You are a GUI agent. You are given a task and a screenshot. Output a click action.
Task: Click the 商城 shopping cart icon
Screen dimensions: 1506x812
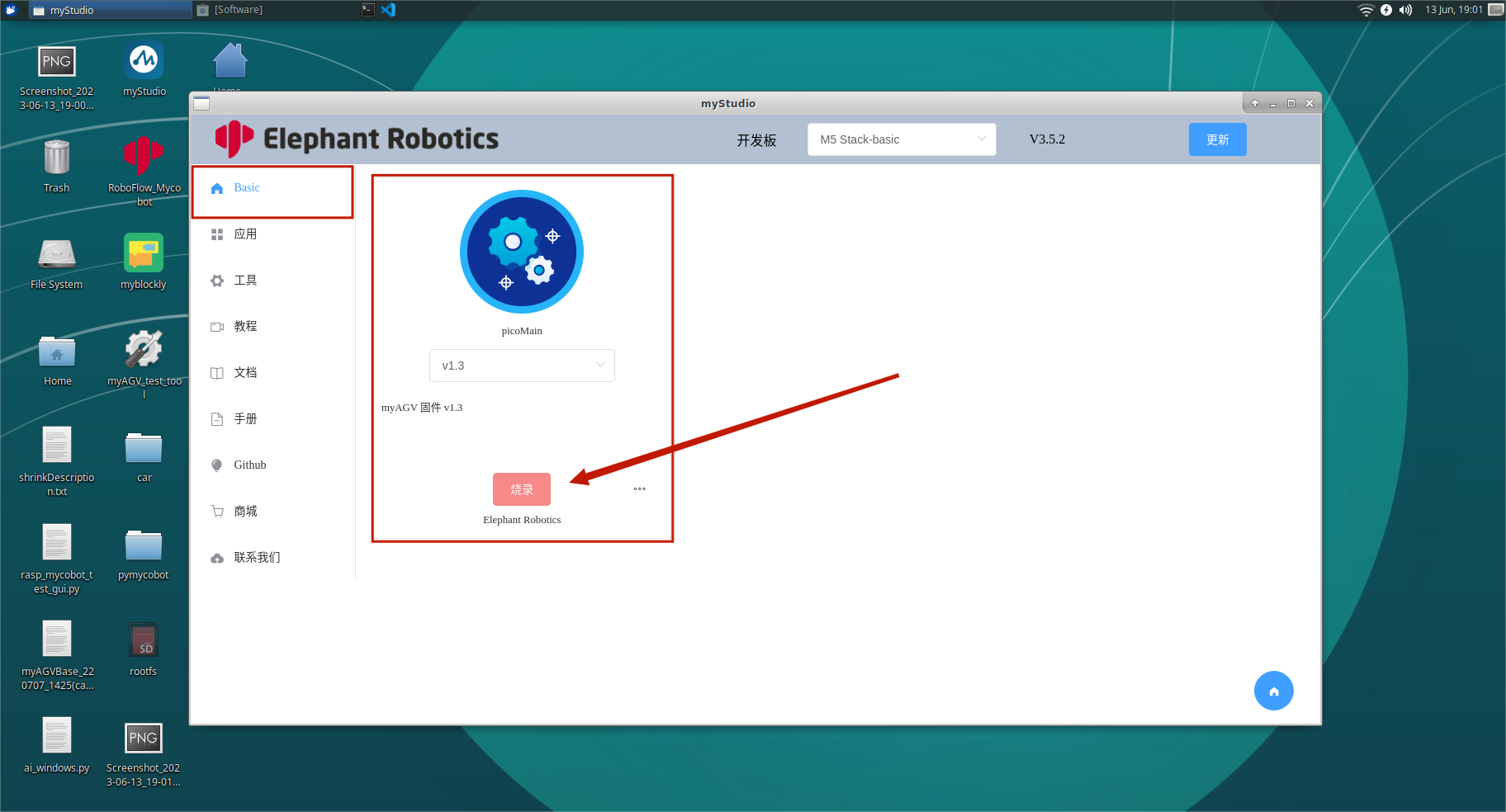coord(216,511)
